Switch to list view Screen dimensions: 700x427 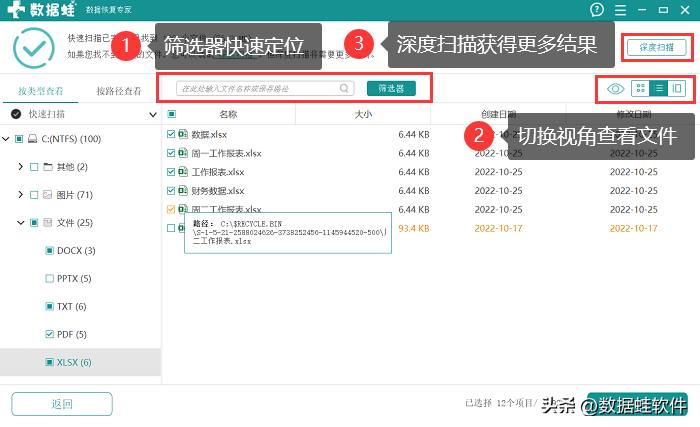pos(658,88)
